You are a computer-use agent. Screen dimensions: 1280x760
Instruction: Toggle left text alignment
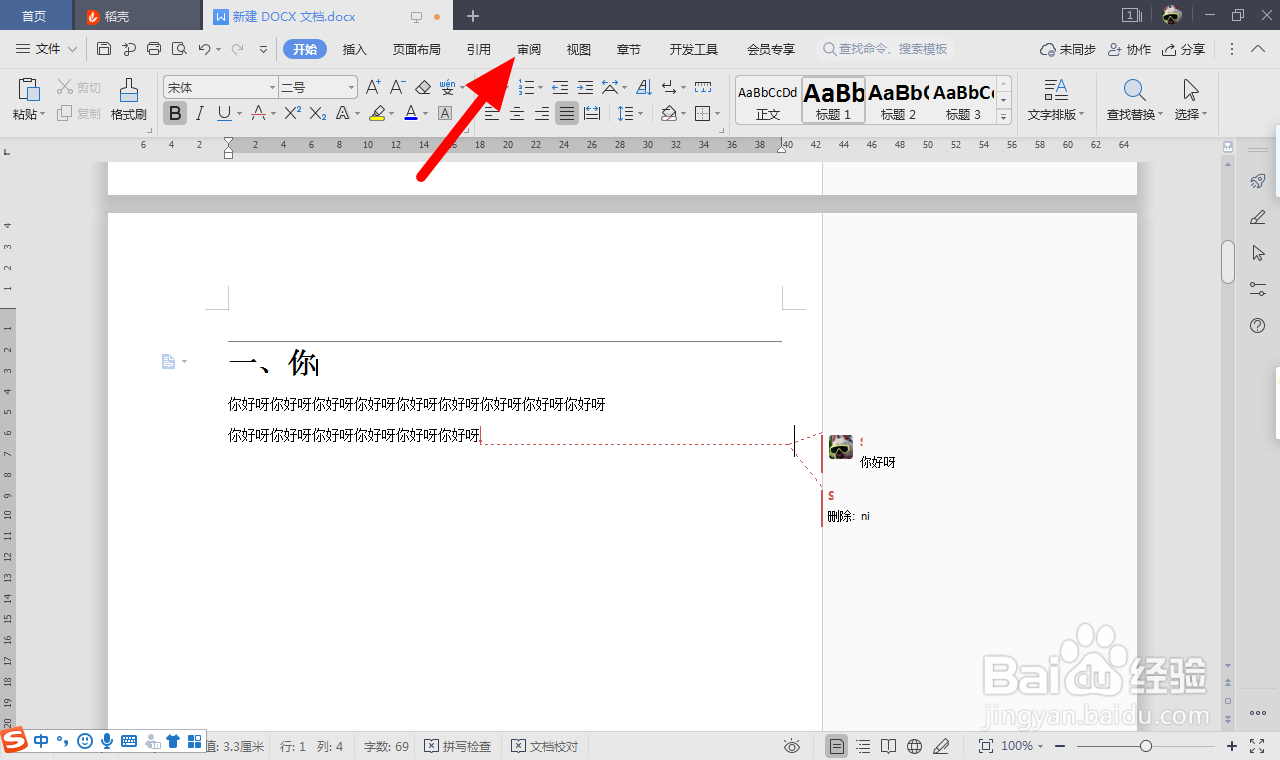[492, 113]
